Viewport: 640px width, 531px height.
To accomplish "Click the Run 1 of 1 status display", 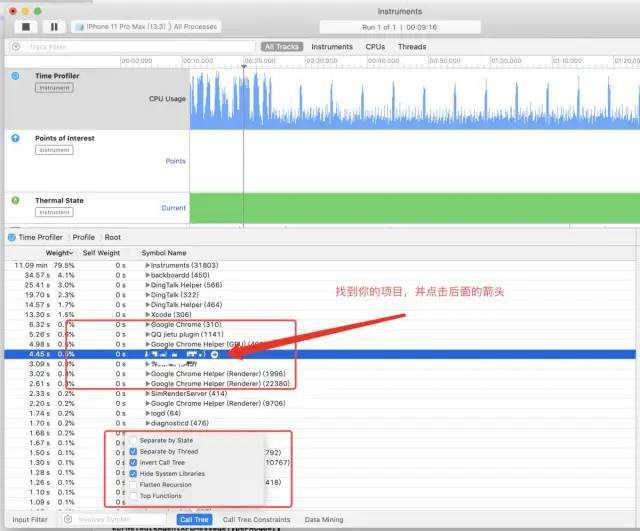I will (x=400, y=27).
